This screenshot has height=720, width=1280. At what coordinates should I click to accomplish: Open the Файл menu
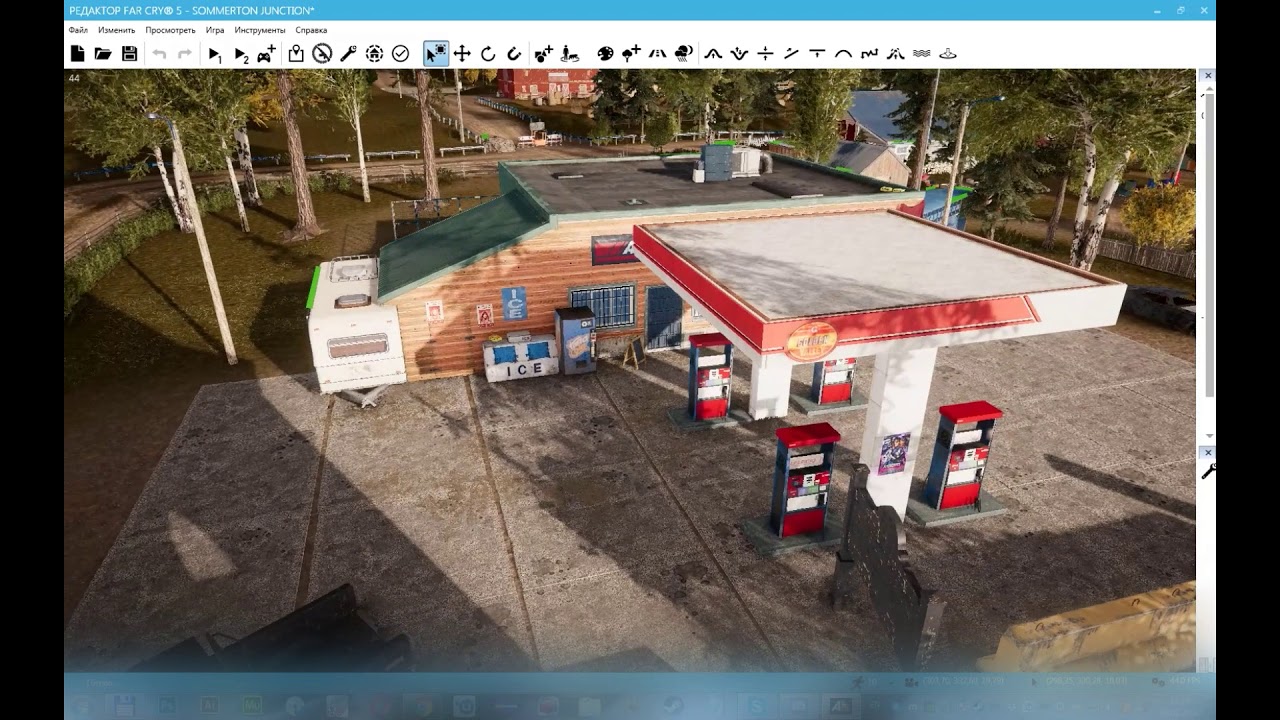pyautogui.click(x=78, y=30)
